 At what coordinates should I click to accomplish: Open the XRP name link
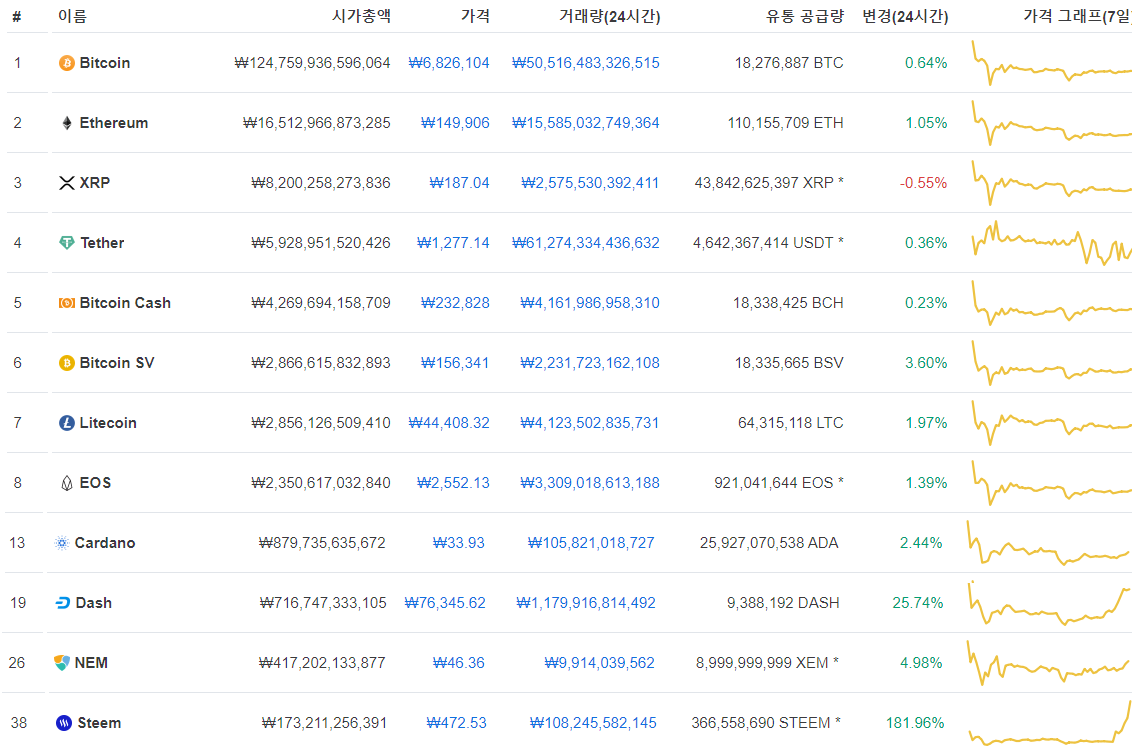pos(95,183)
